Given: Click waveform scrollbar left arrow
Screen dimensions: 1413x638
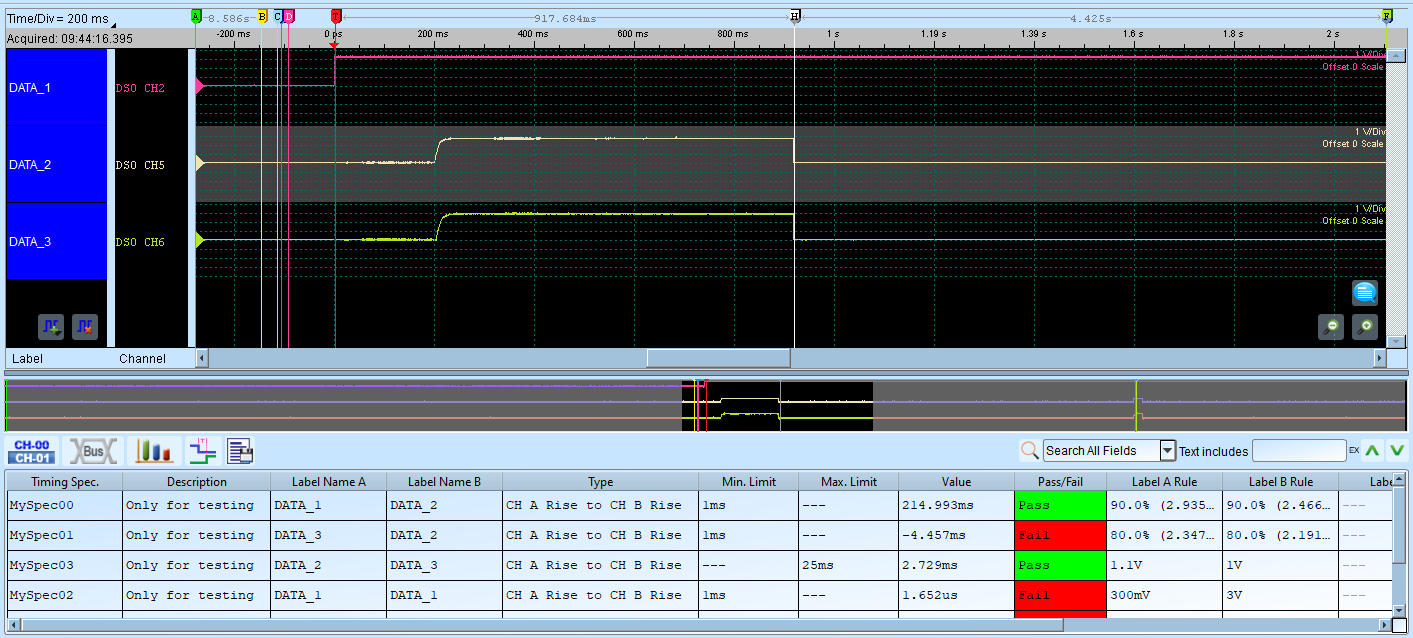Looking at the screenshot, I should 201,358.
